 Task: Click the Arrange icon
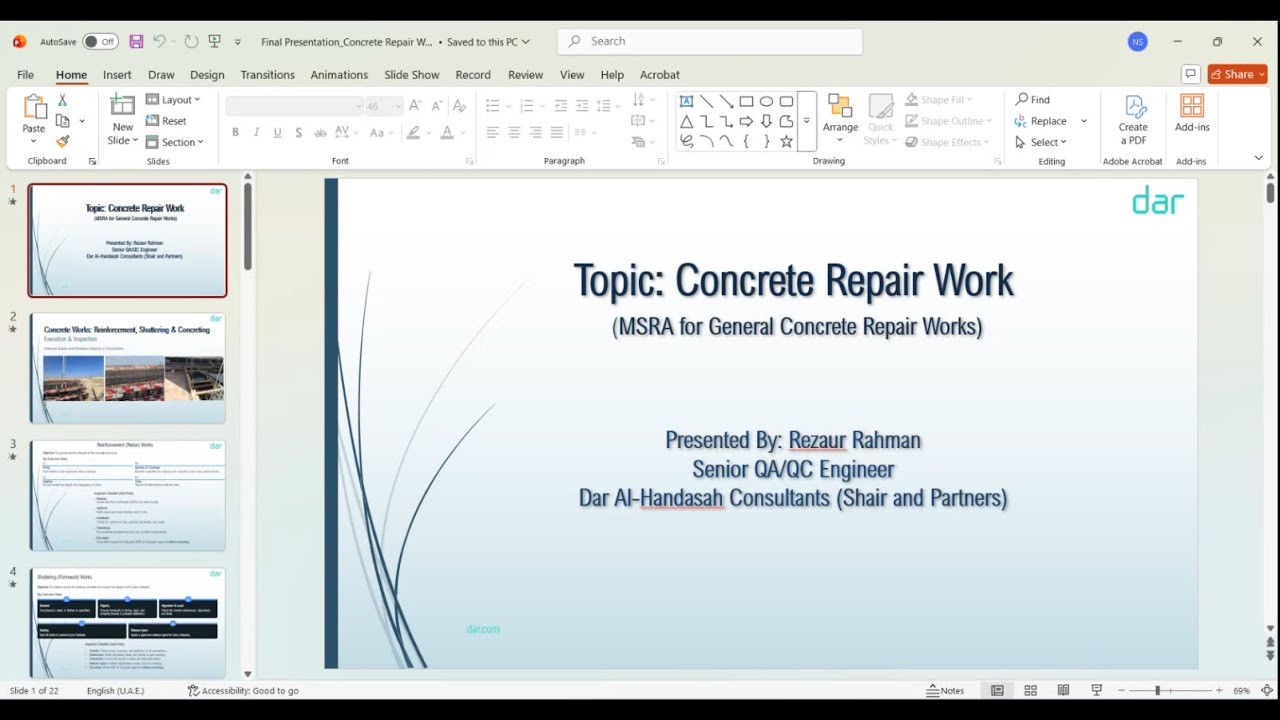point(840,107)
